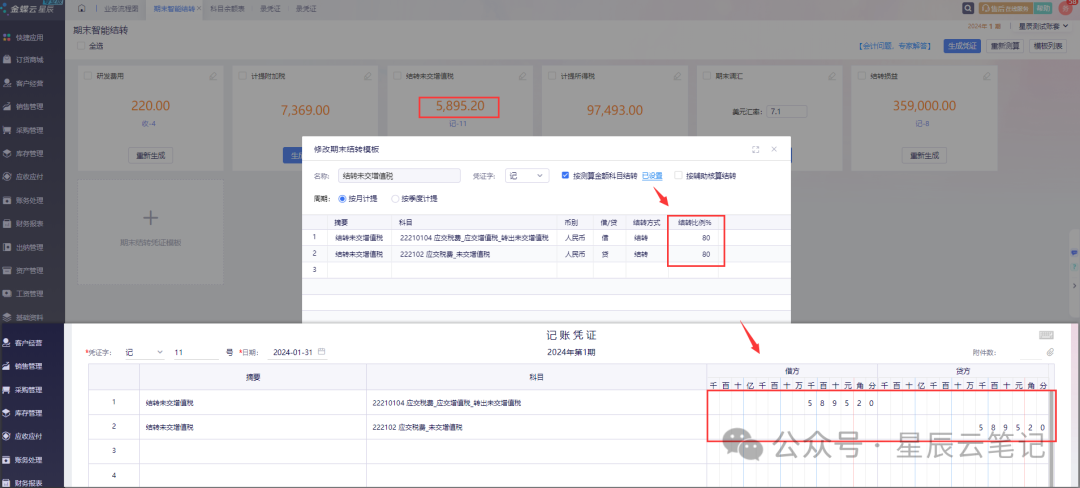The image size is (1080, 488).
Task: Check the 结转未交增值税 card checkbox
Action: (397, 76)
